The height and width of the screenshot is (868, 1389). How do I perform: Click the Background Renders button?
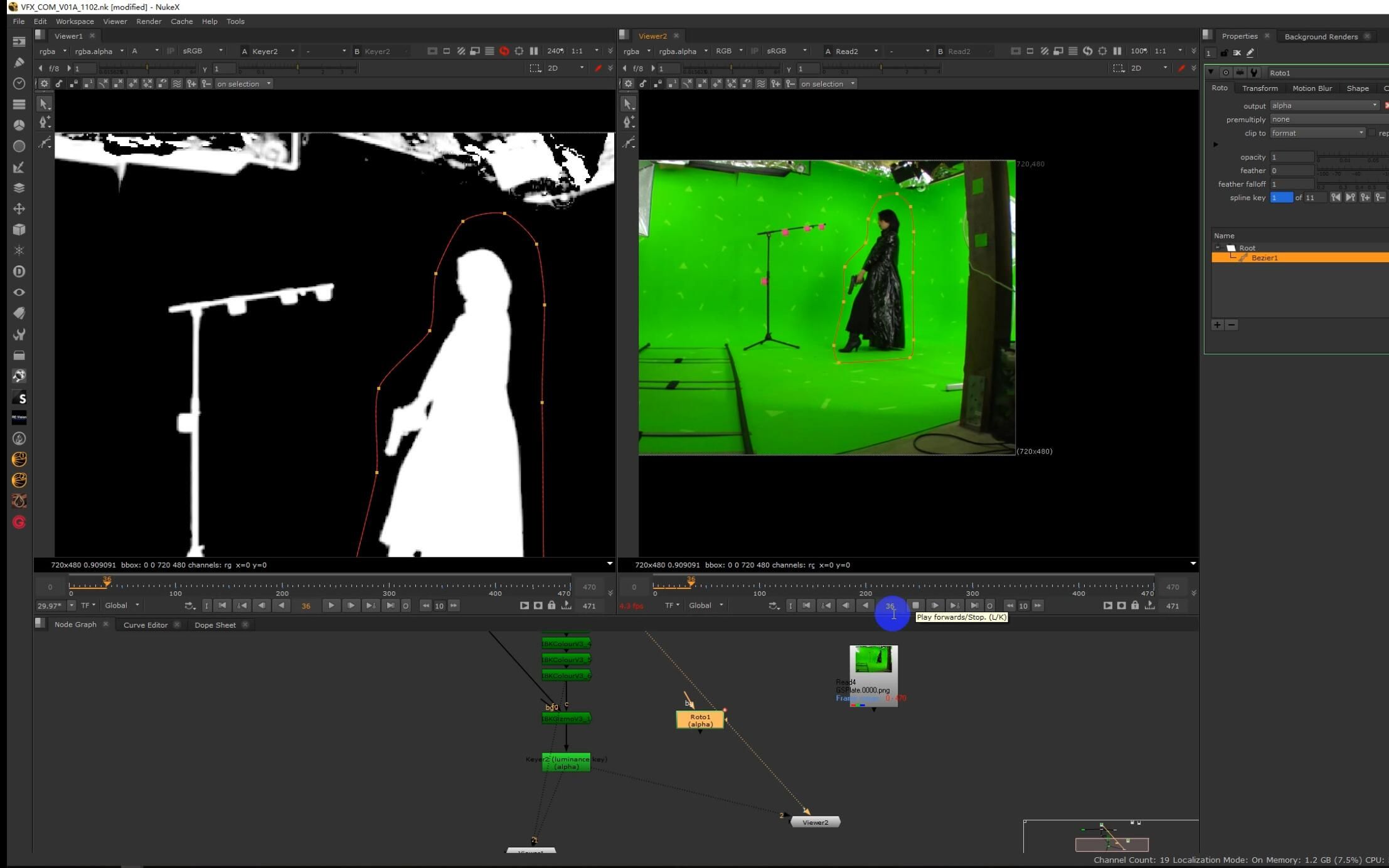tap(1320, 36)
